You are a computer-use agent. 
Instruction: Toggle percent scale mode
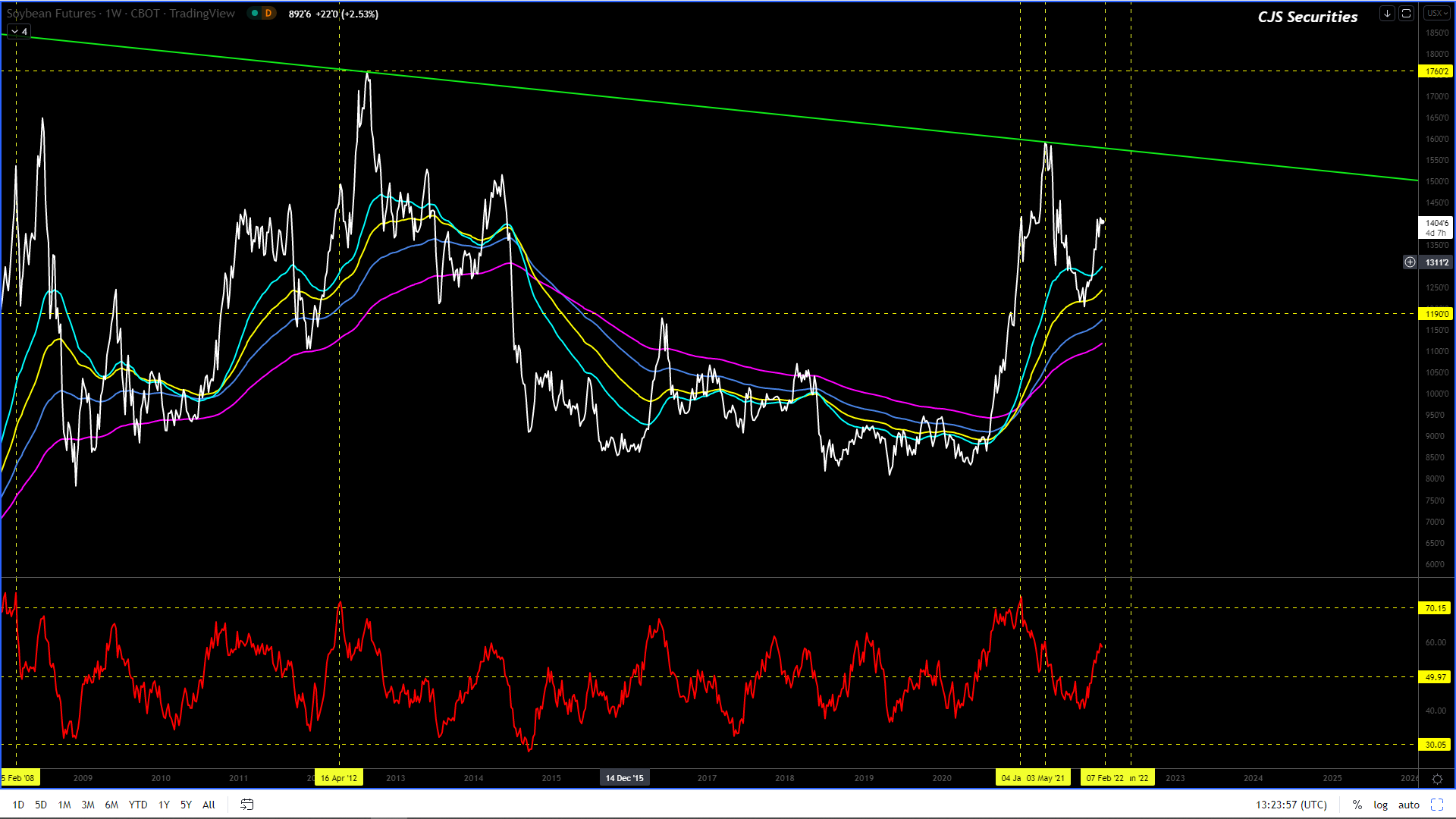point(1357,805)
